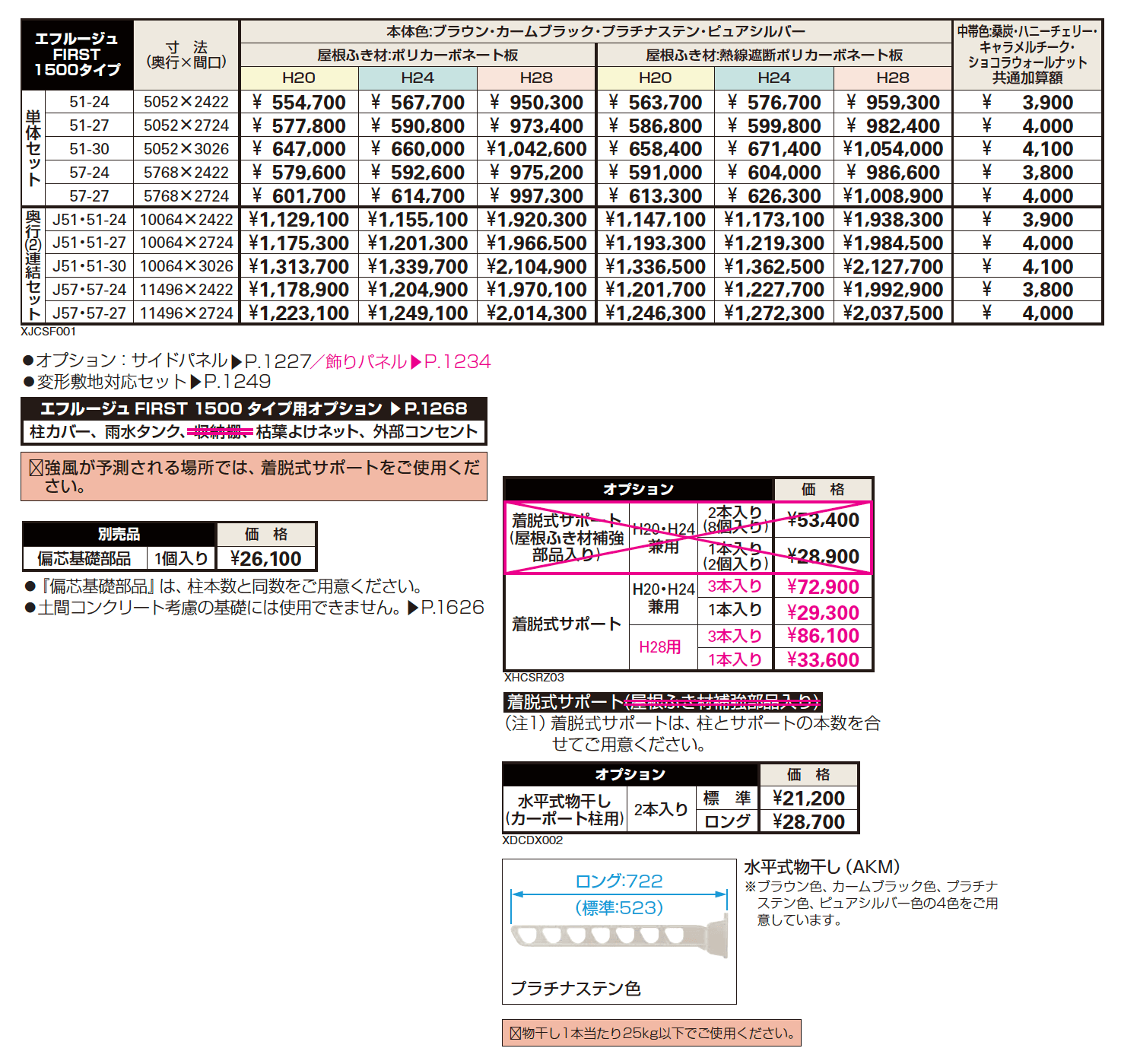The height and width of the screenshot is (1064, 1121).
Task: Click the P.1268 option page reference
Action: (x=429, y=408)
